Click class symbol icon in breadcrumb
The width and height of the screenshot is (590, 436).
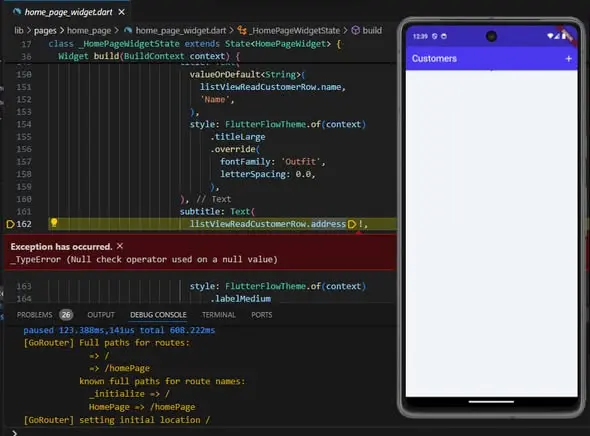pyautogui.click(x=242, y=30)
